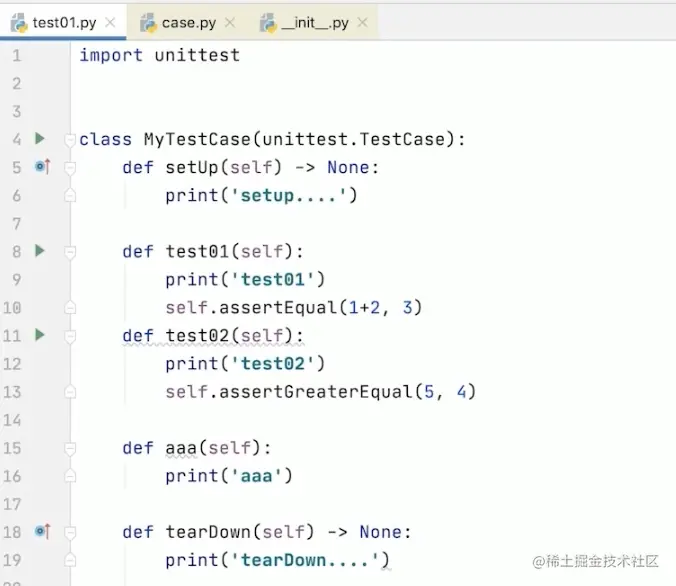Click the Python file icon on case.py tab
The width and height of the screenshot is (676, 586).
click(148, 22)
